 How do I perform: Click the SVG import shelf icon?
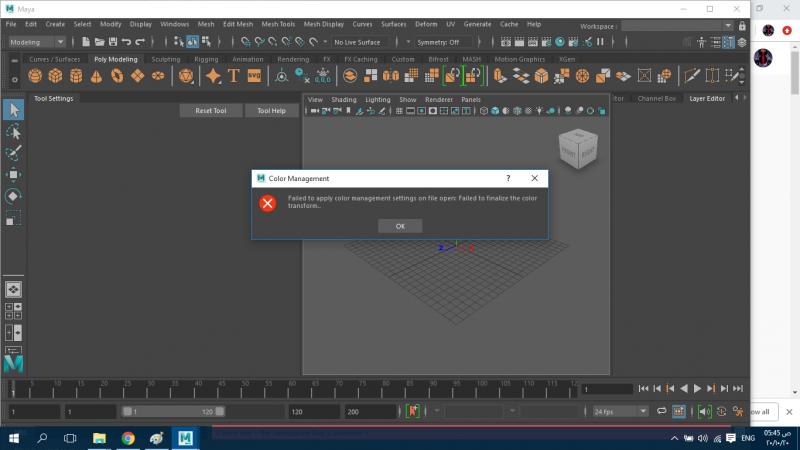pos(254,76)
